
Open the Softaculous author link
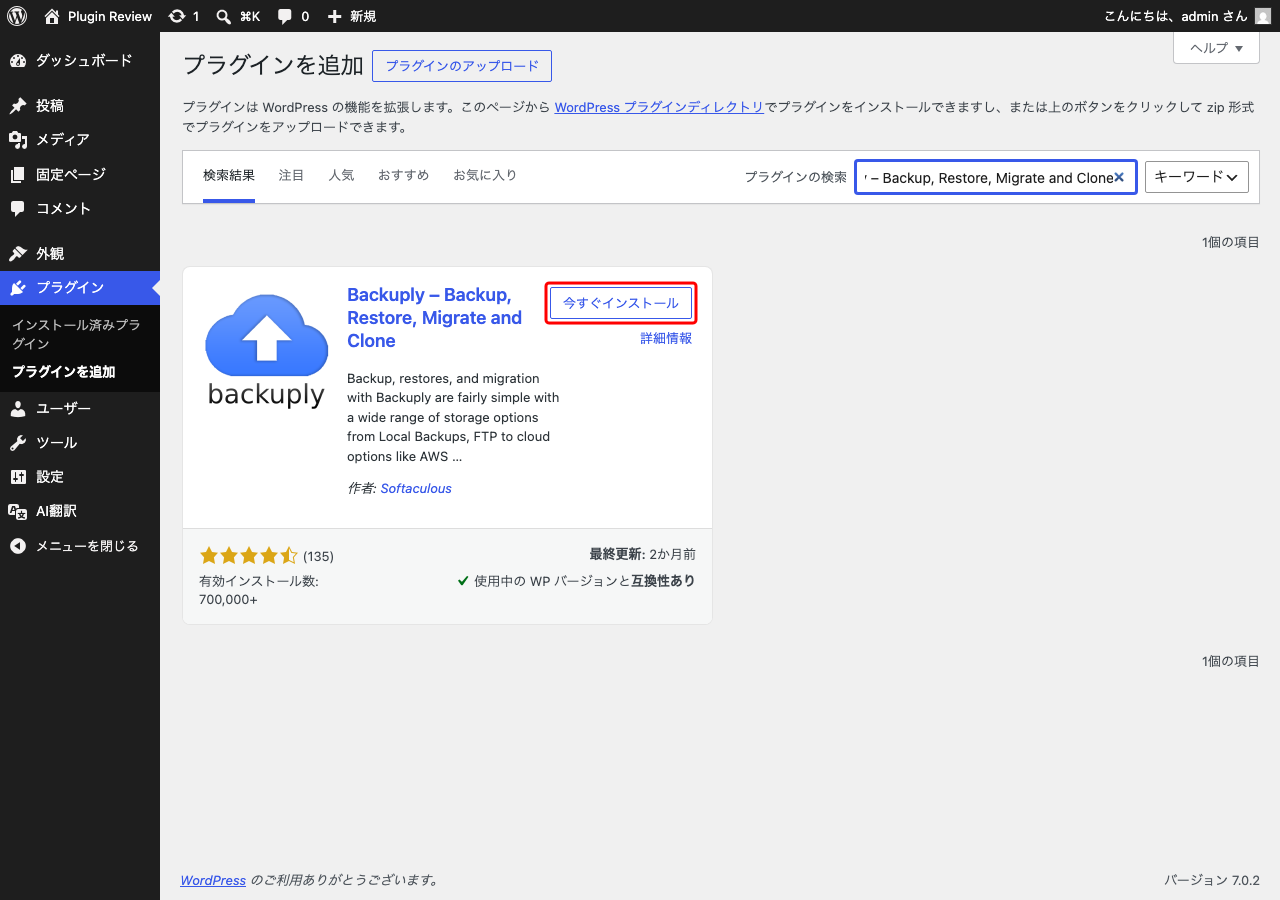(416, 488)
